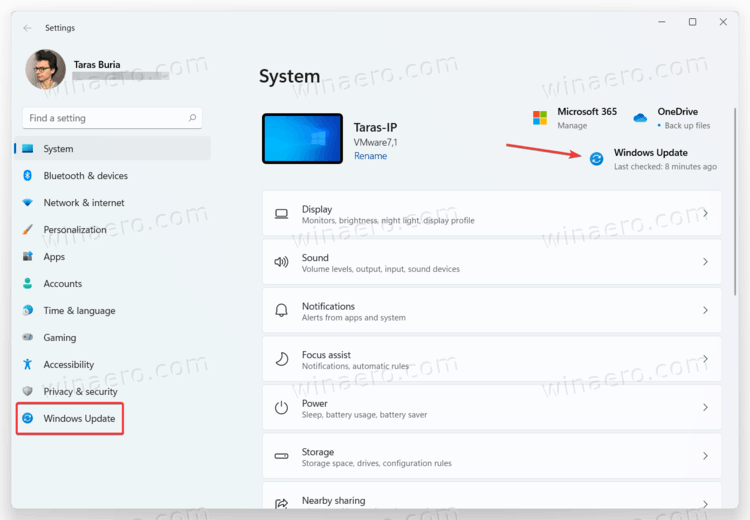Screen dimensions: 750x520
Task: Expand Notifications using its chevron
Action: (x=705, y=310)
